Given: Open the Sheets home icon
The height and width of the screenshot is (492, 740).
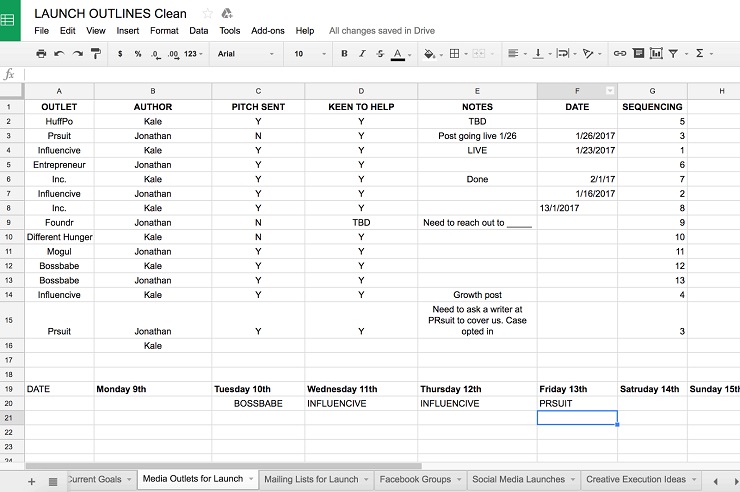Looking at the screenshot, I should click(10, 20).
